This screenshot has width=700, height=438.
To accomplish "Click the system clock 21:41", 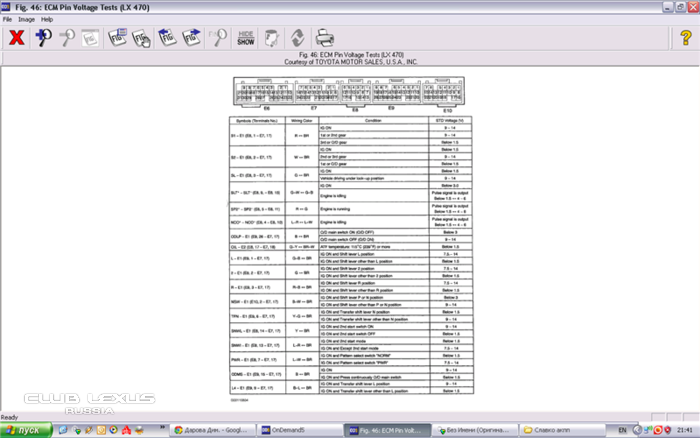I will (x=685, y=430).
